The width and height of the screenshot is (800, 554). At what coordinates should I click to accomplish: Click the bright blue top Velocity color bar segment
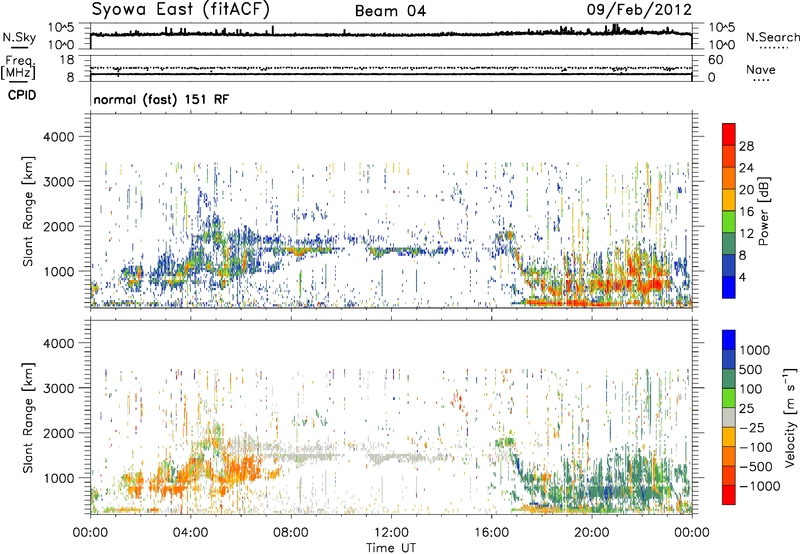click(729, 340)
